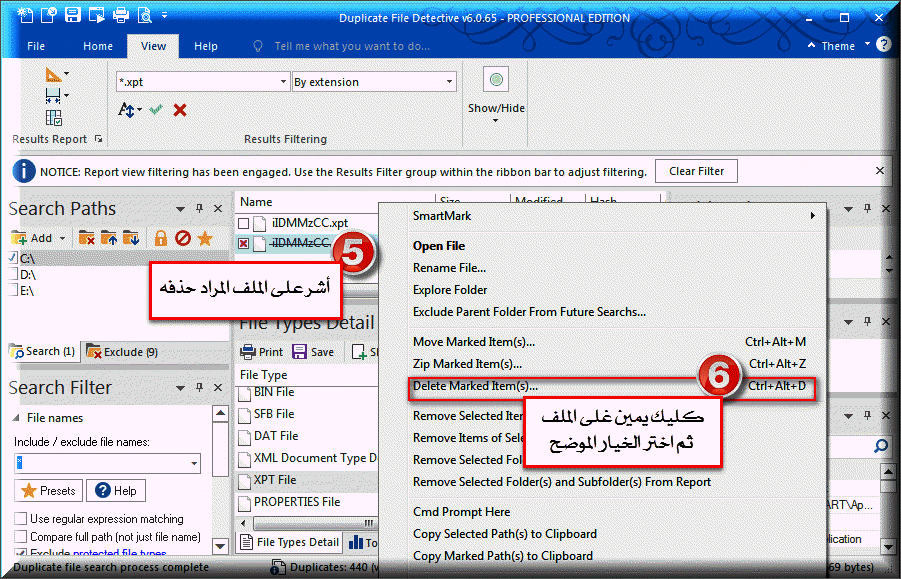Click the column chooser grid icon in Results Report
Viewport: 901px width, 579px height.
click(x=53, y=118)
